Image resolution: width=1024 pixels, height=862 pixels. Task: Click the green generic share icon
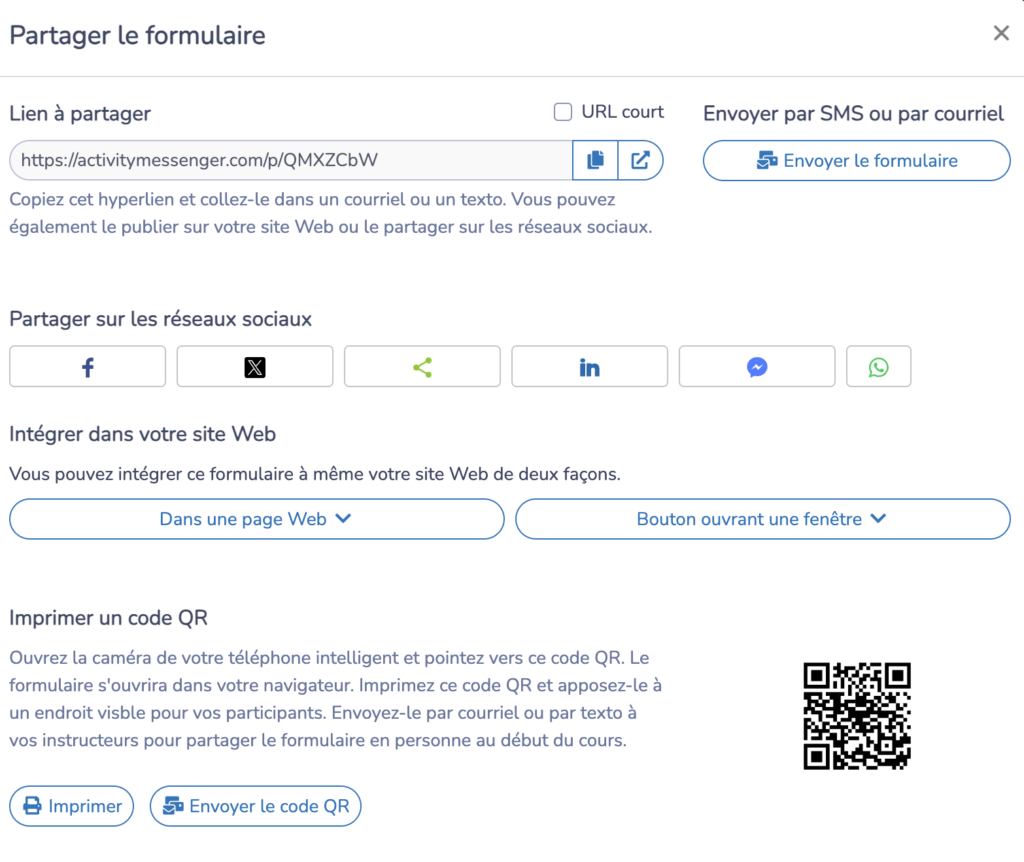click(x=422, y=367)
